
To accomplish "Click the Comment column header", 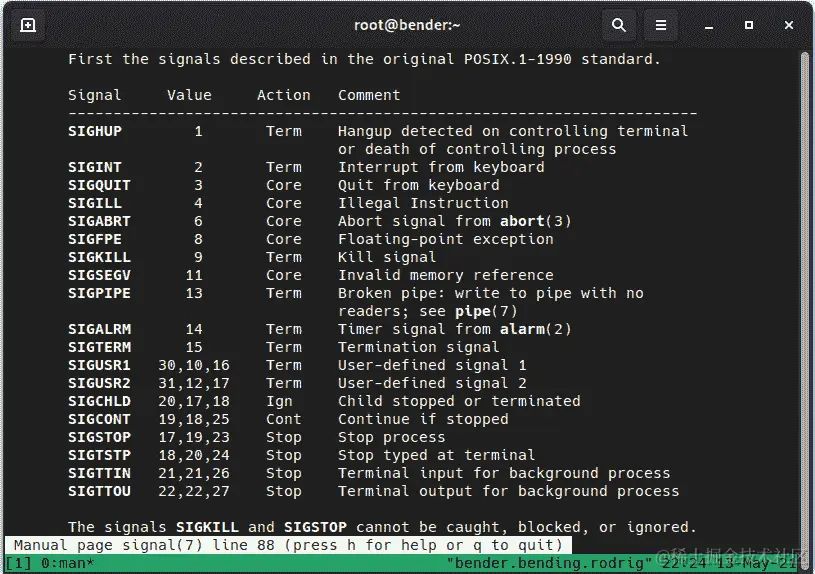I will [x=369, y=95].
